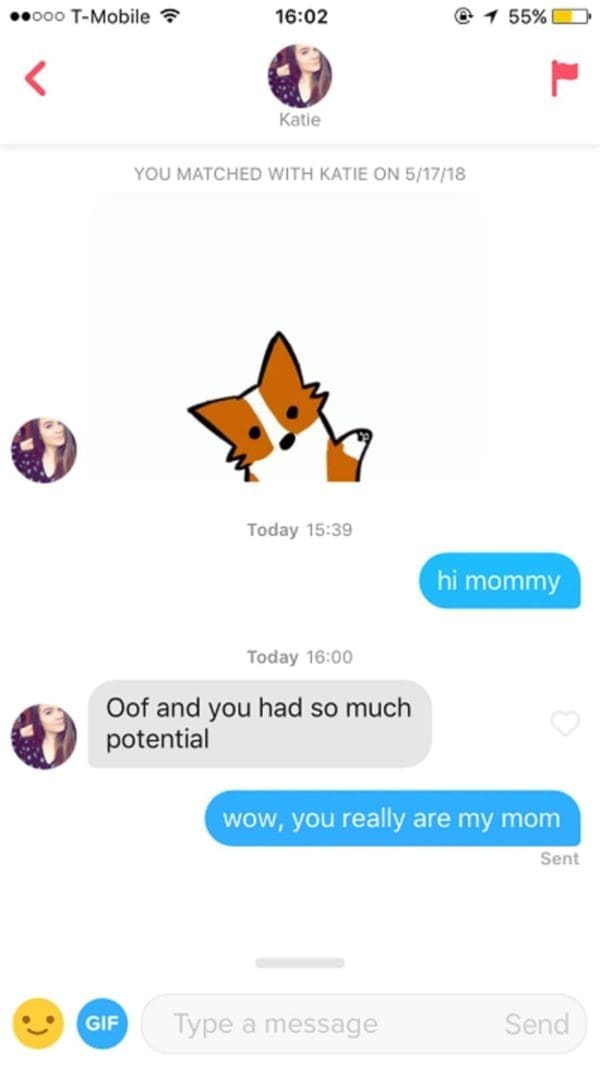Open the fox GIF message

(x=284, y=338)
